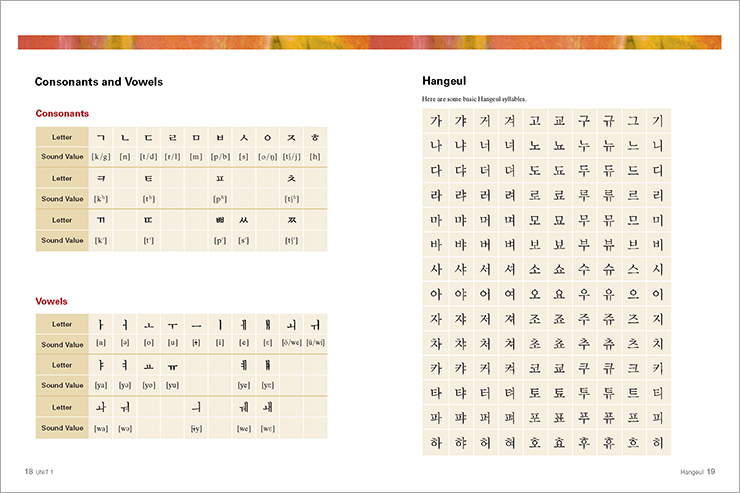Screen dimensions: 740x493
Task: Select the red "Vowels" subheading
Action: (x=51, y=301)
